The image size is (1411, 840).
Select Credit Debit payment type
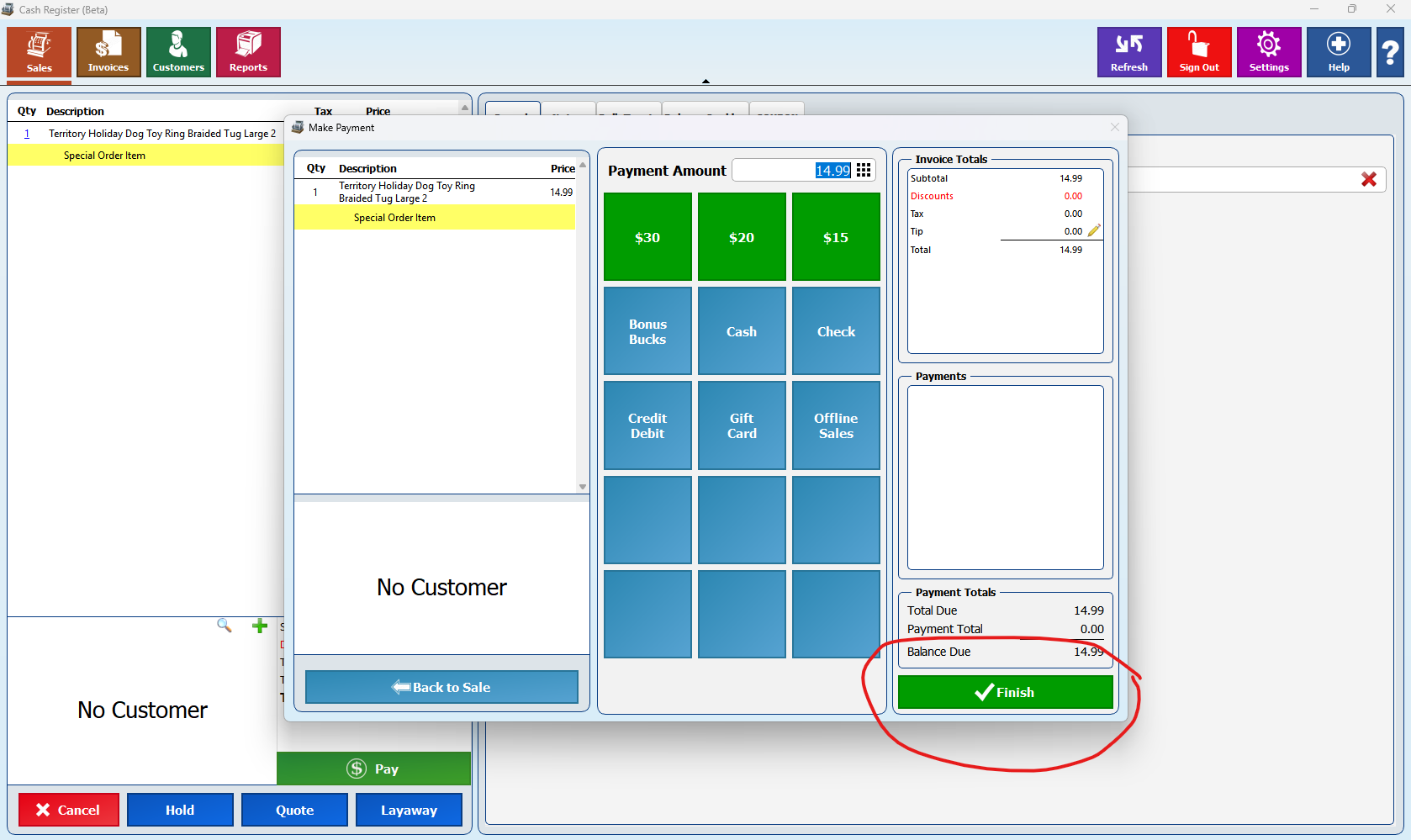click(x=647, y=425)
